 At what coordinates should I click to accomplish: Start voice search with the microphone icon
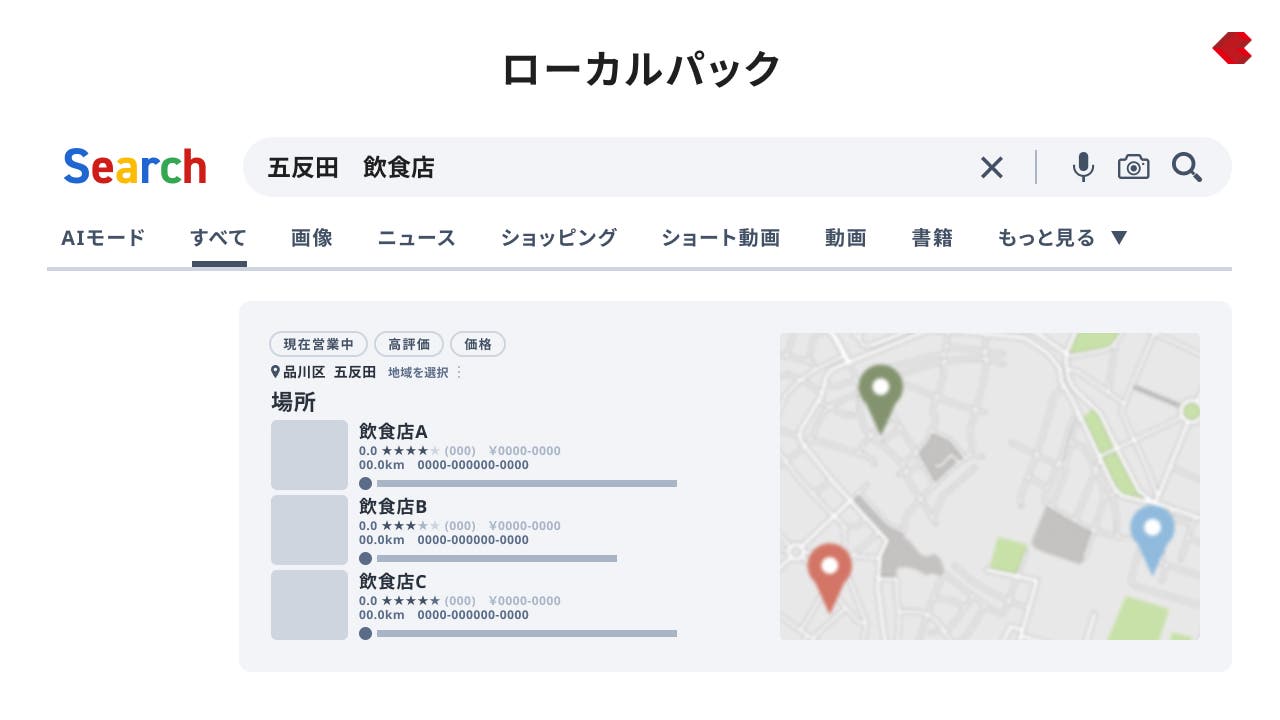point(1083,167)
